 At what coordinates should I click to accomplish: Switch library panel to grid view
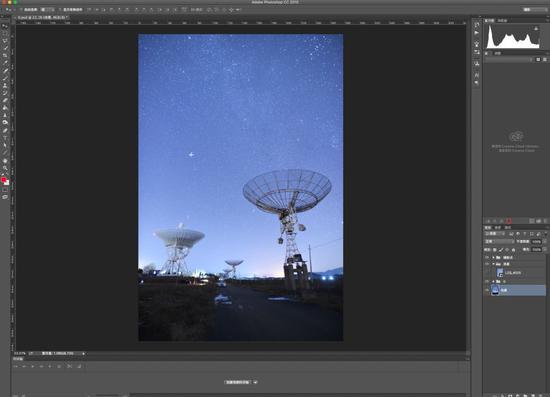click(x=538, y=60)
